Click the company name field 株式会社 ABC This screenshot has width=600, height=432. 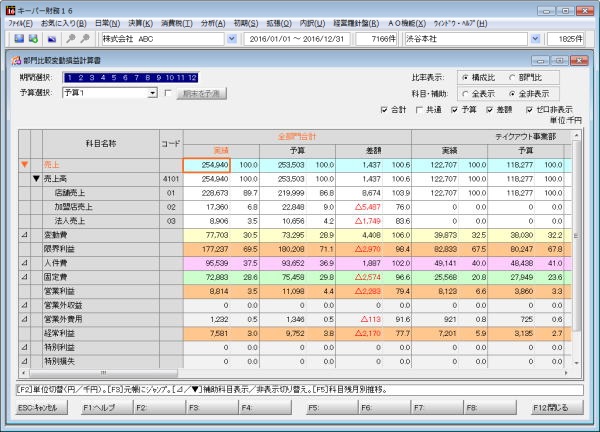coord(163,39)
